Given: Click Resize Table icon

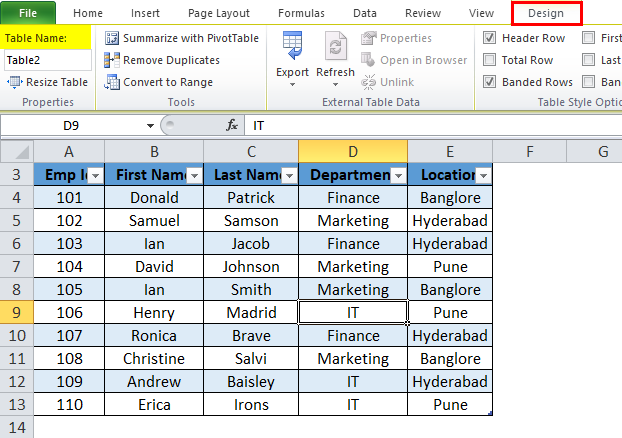Looking at the screenshot, I should 15,82.
